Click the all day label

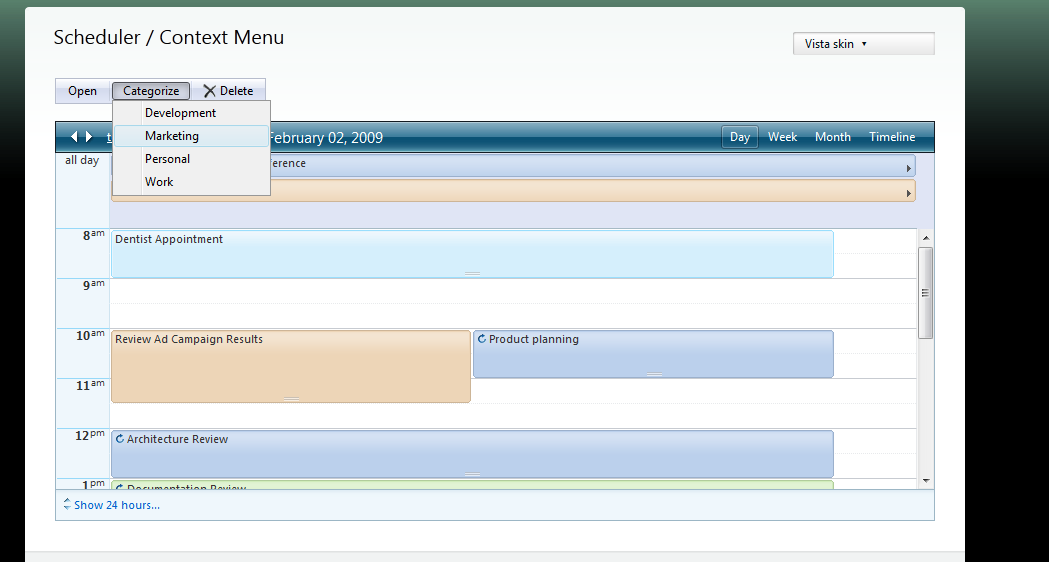pyautogui.click(x=82, y=161)
